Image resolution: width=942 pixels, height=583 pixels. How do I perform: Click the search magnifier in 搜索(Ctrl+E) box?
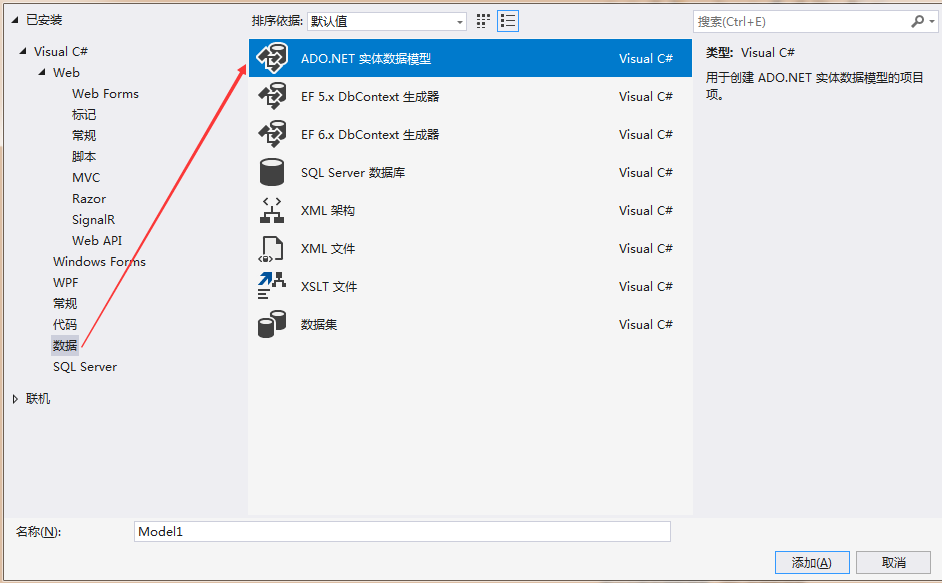coord(918,20)
